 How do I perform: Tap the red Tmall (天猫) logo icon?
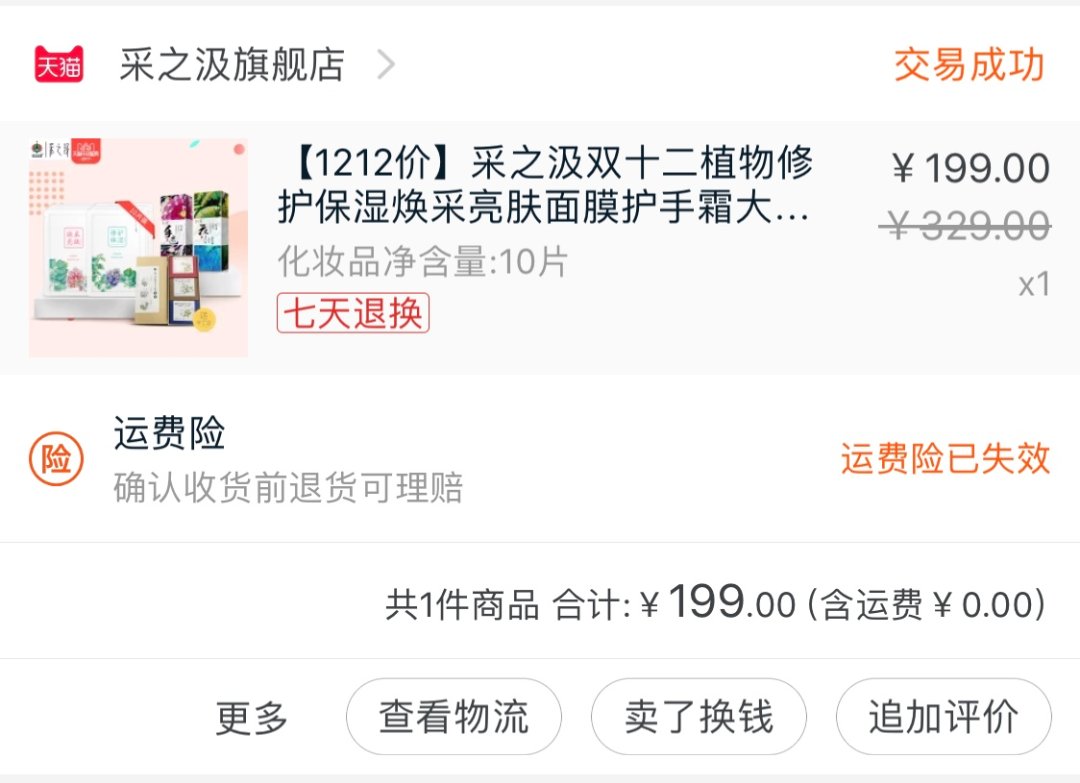coord(59,64)
